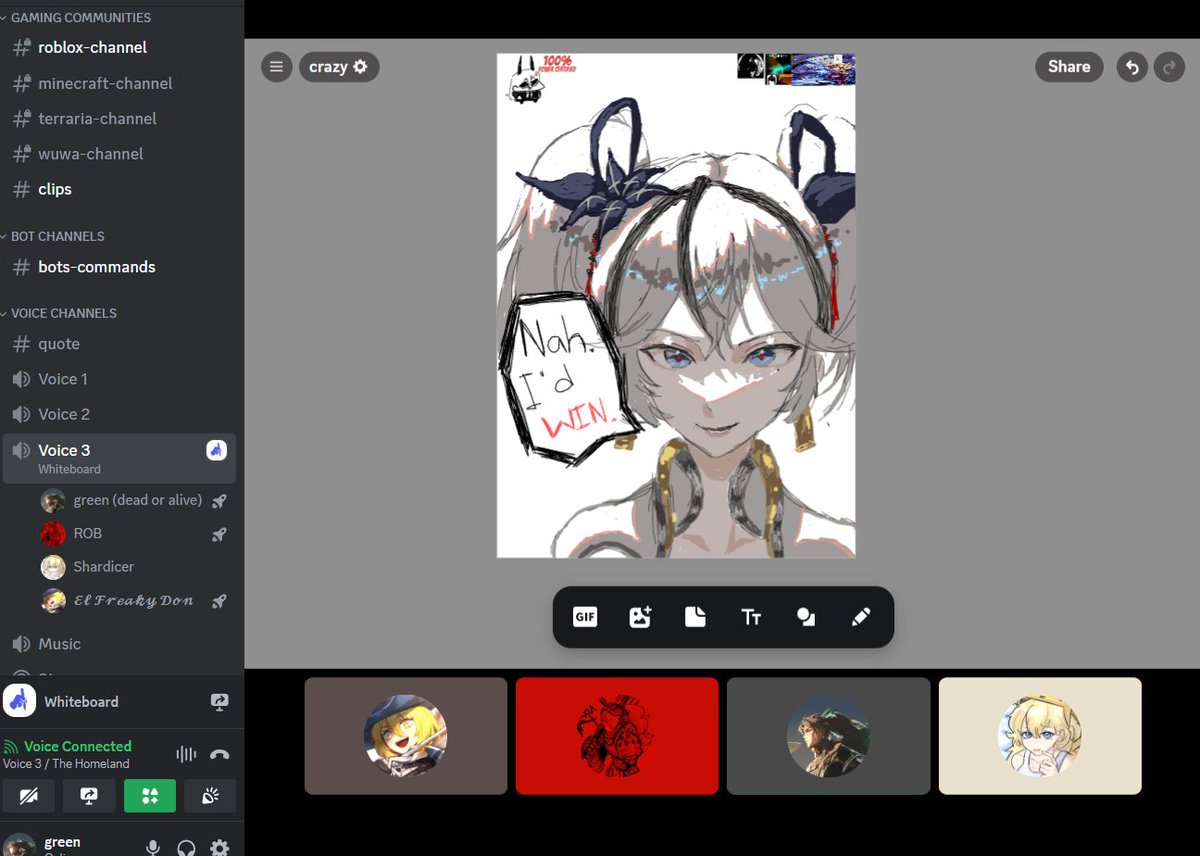Select the blonde witch-hat avatar tile
1200x856 pixels.
(406, 736)
